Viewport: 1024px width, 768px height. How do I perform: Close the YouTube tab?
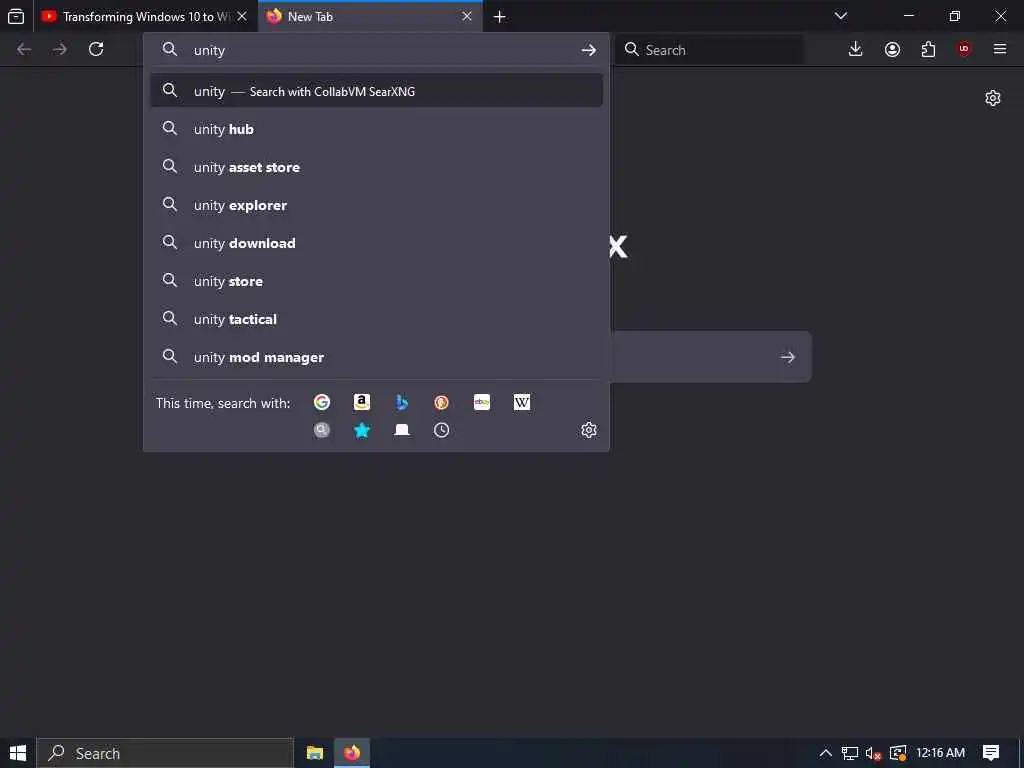coord(242,16)
